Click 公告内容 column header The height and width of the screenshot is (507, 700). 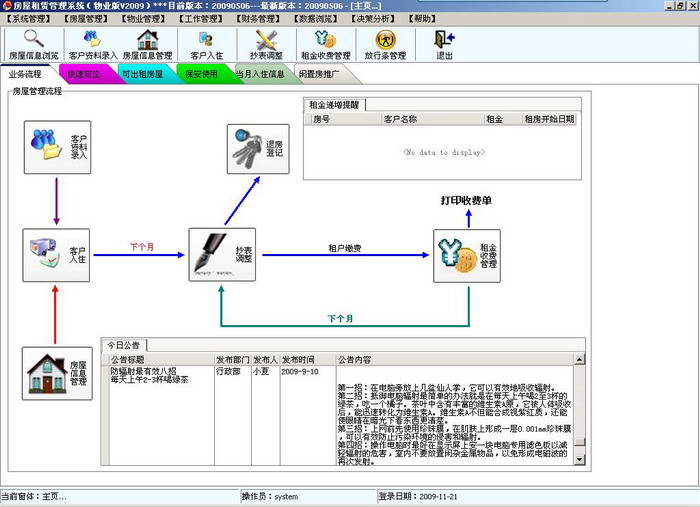click(454, 359)
